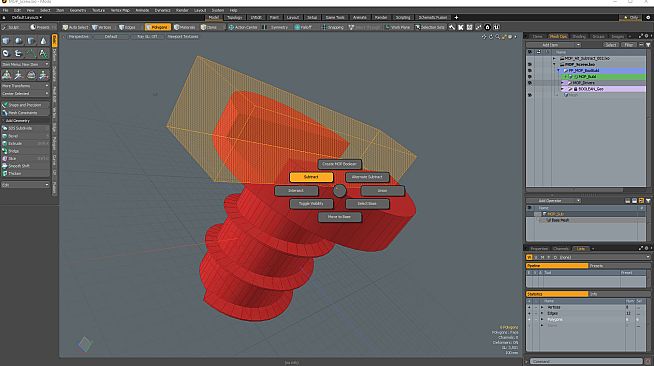Click the Lists panel gear icon
This screenshot has height=366, width=654.
647,248
